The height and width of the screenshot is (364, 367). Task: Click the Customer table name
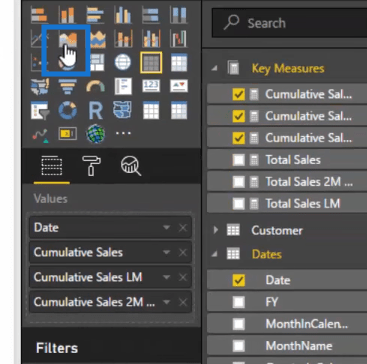point(277,230)
